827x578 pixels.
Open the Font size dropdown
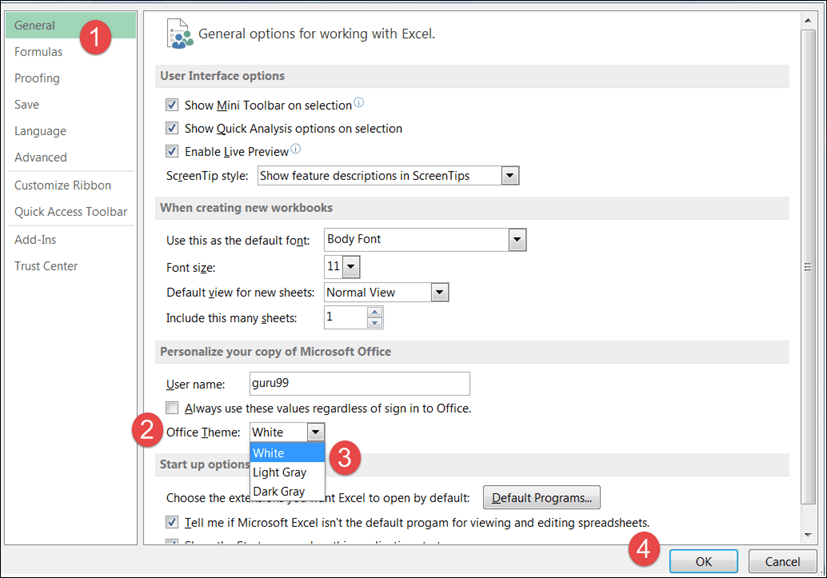(351, 267)
